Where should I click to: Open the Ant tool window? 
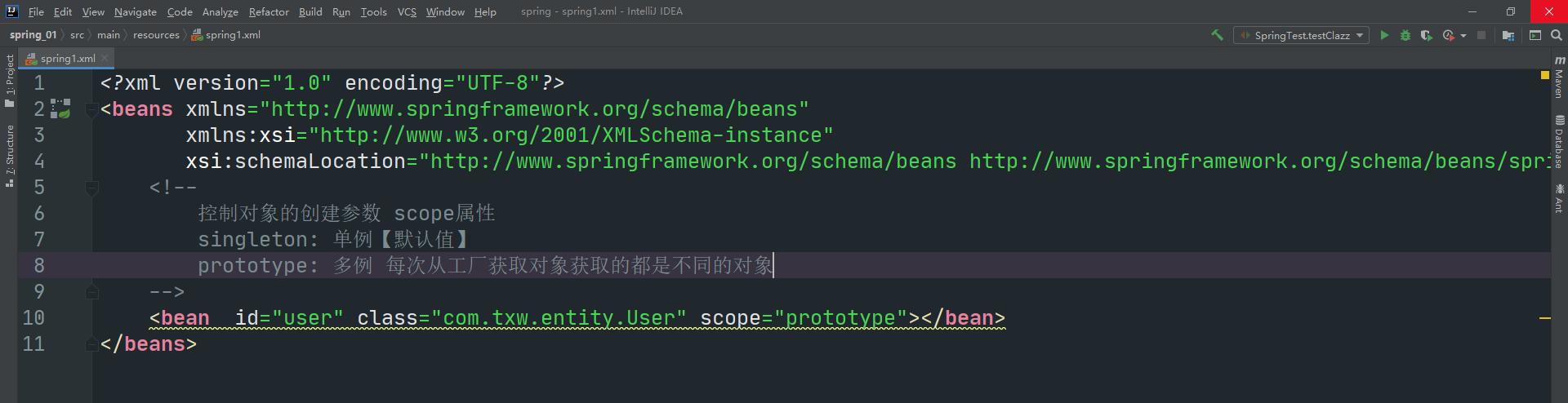click(1559, 198)
